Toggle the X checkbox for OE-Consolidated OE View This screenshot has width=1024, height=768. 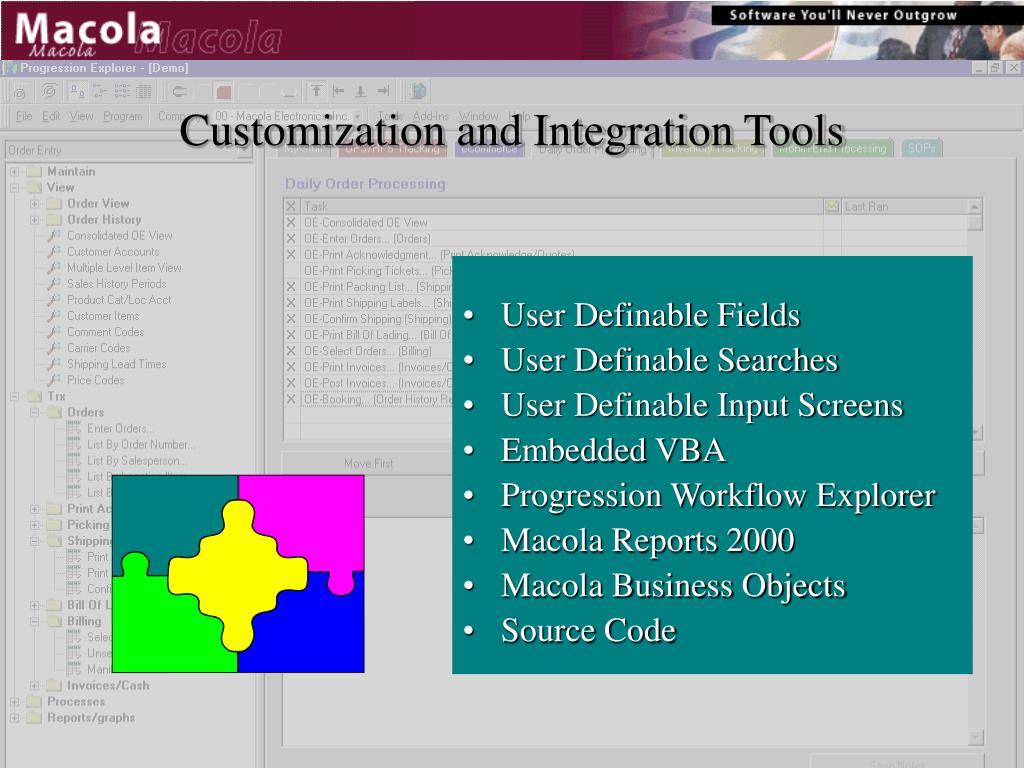tap(291, 223)
